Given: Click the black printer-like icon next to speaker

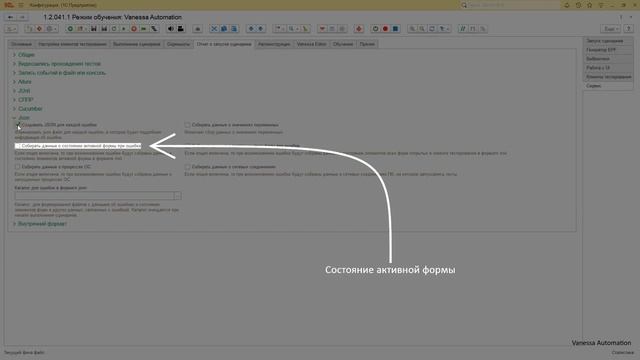Looking at the screenshot, I should coord(180,29).
